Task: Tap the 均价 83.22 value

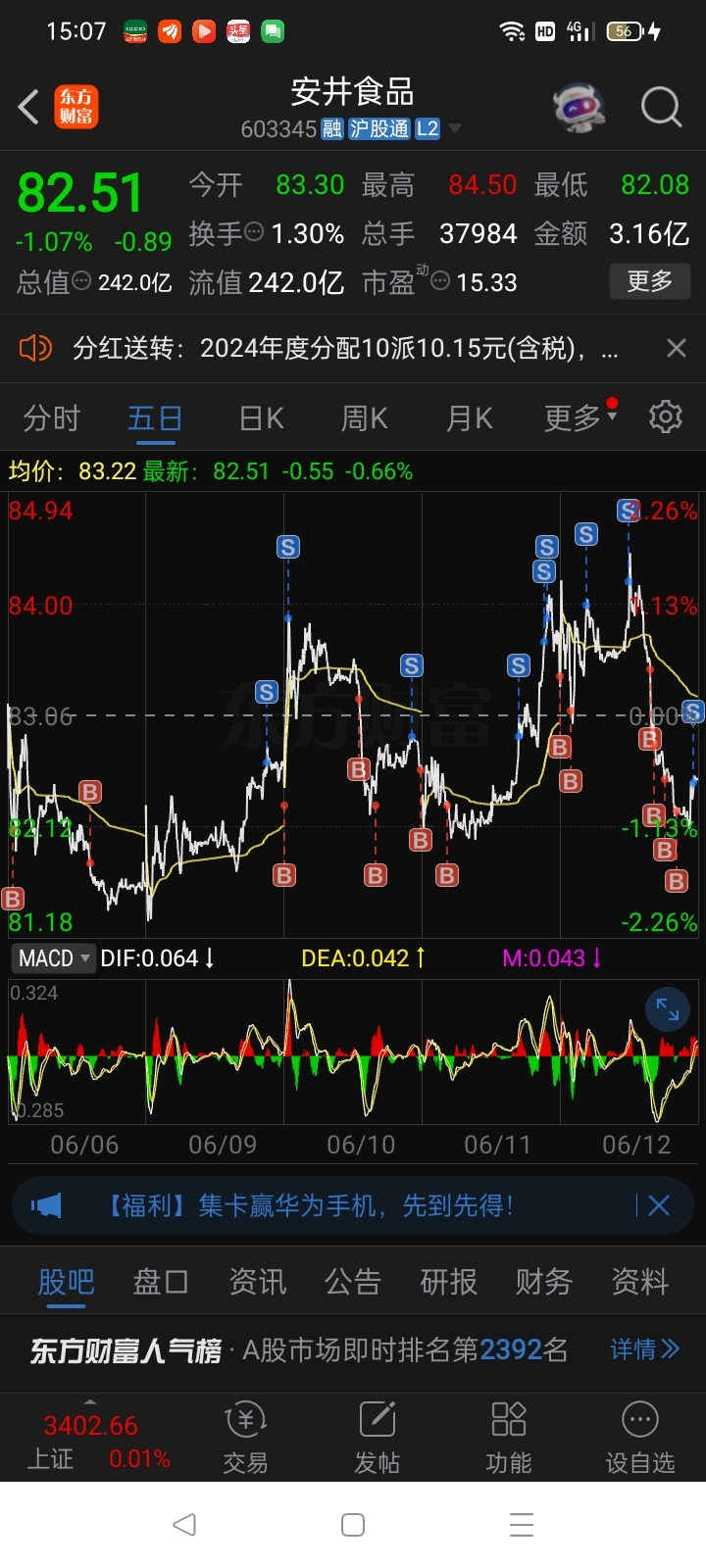Action: click(x=73, y=471)
